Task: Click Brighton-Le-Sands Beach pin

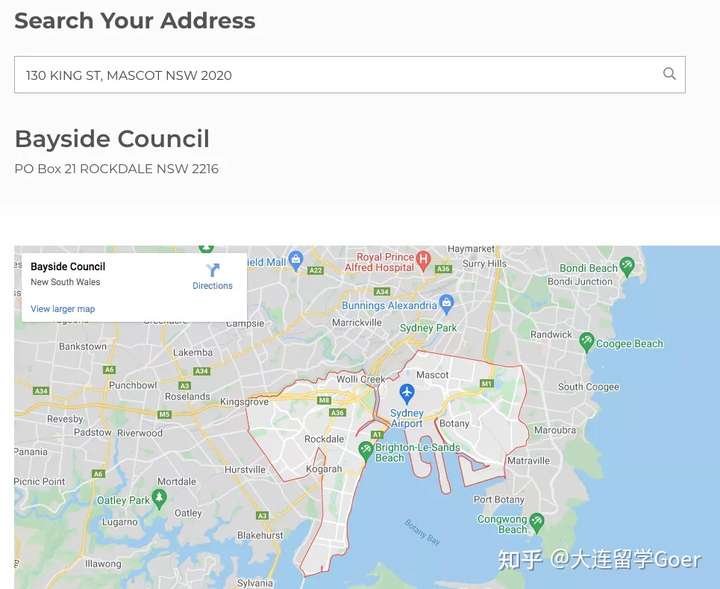Action: [366, 451]
